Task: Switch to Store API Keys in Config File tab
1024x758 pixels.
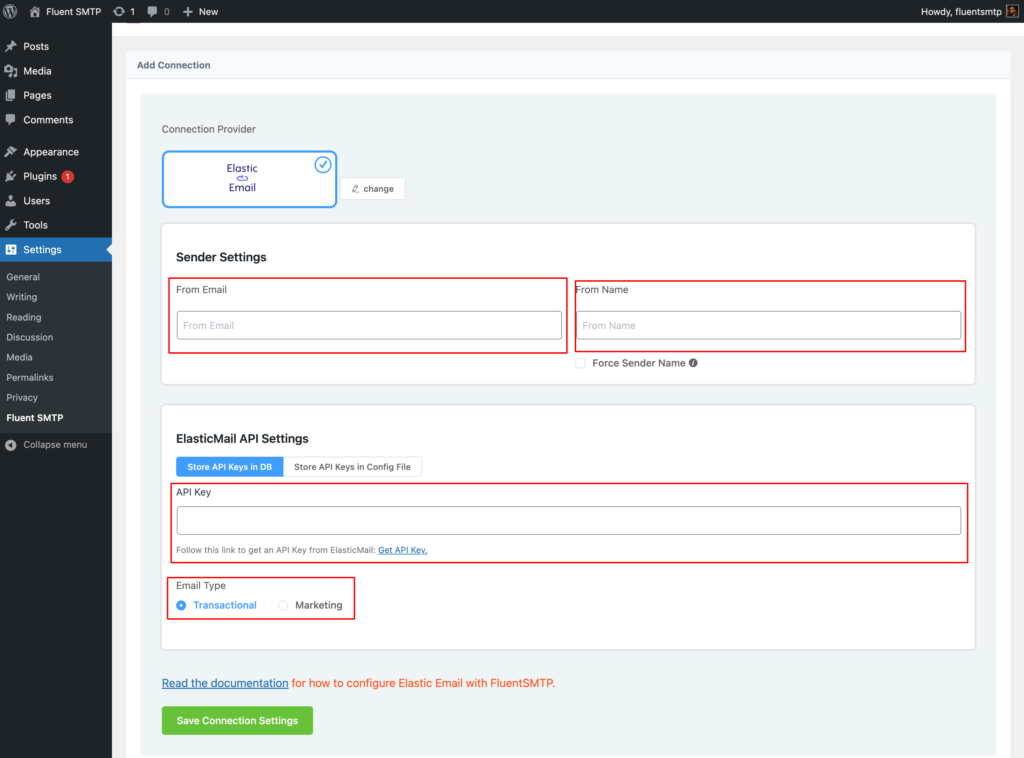Action: click(x=353, y=466)
